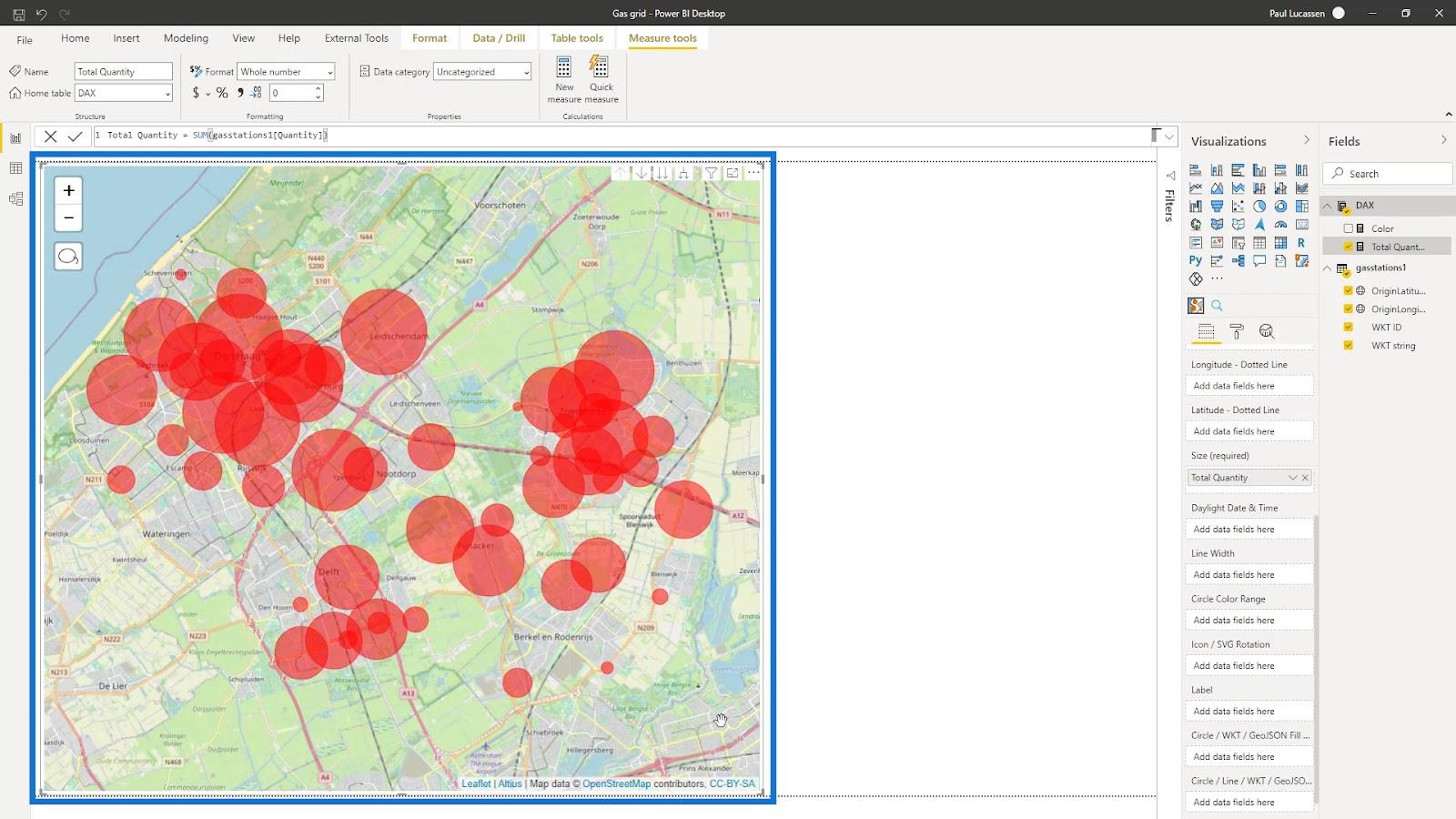1456x819 pixels.
Task: Collapse the Visualizations pane
Action: pyautogui.click(x=1307, y=140)
